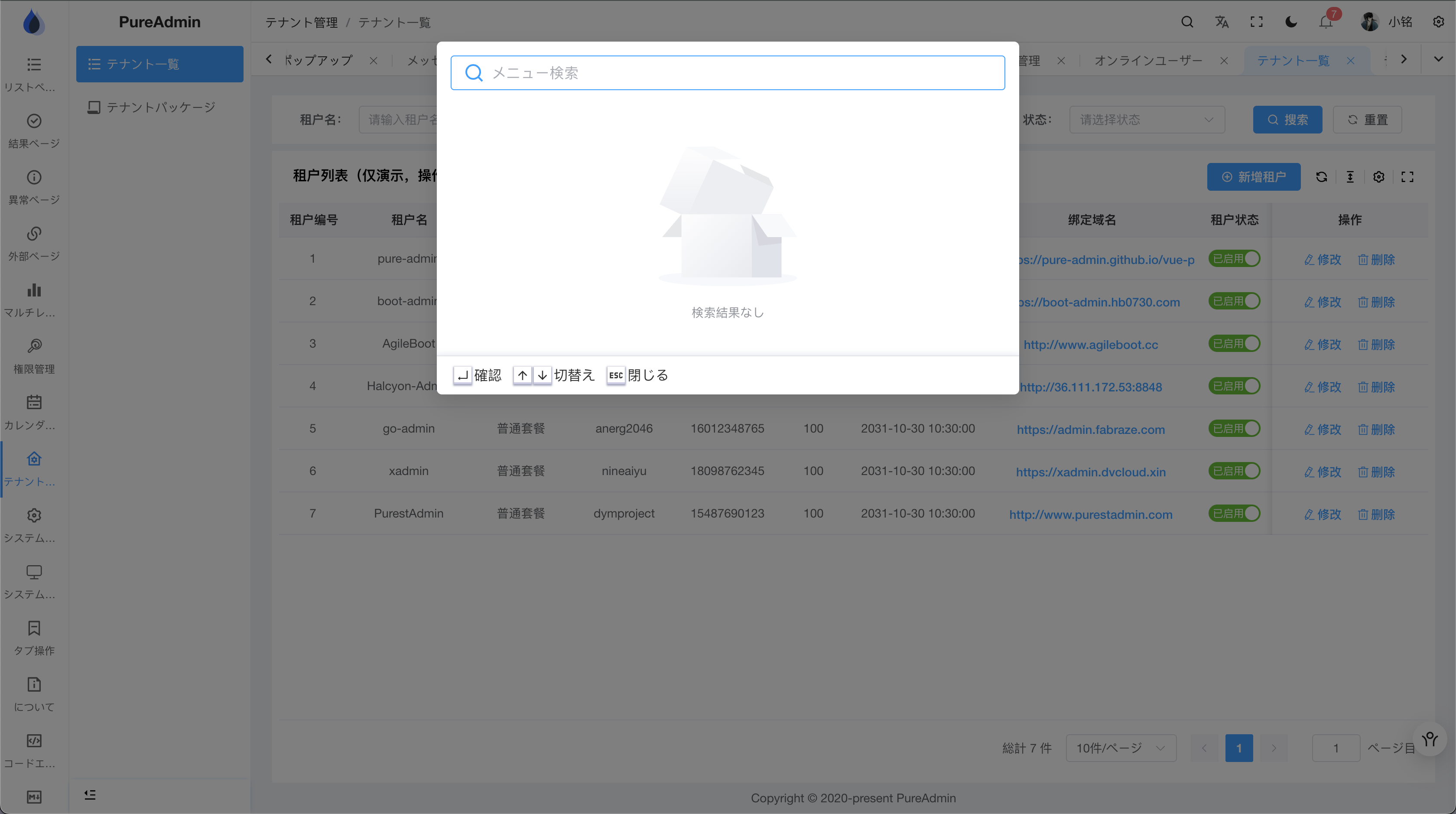1456x814 pixels.
Task: Open the https://admin.fabraze.com link
Action: (x=1090, y=430)
